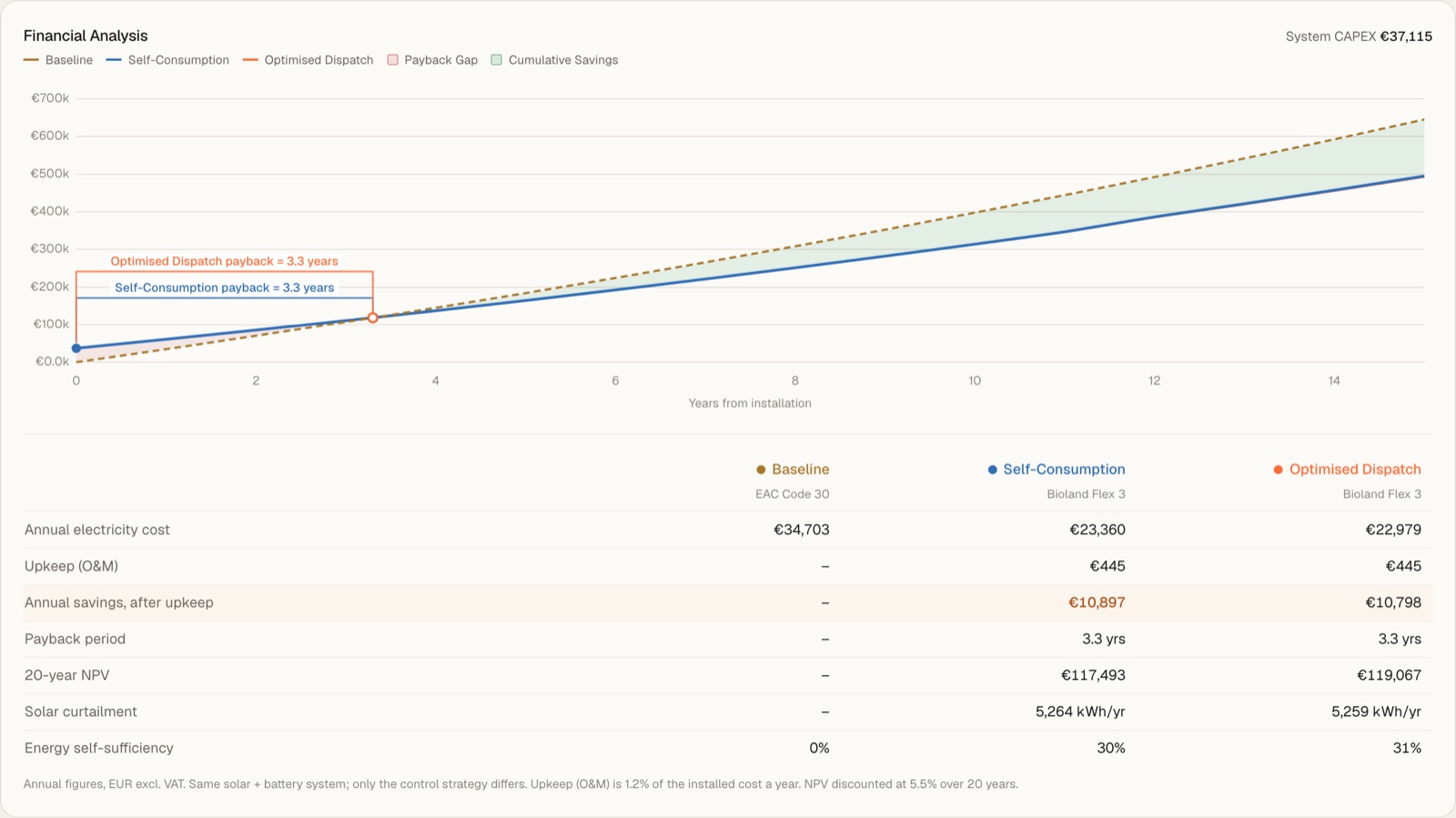Click the EAC Code 30 tariff label
The width and height of the screenshot is (1456, 818).
792,494
